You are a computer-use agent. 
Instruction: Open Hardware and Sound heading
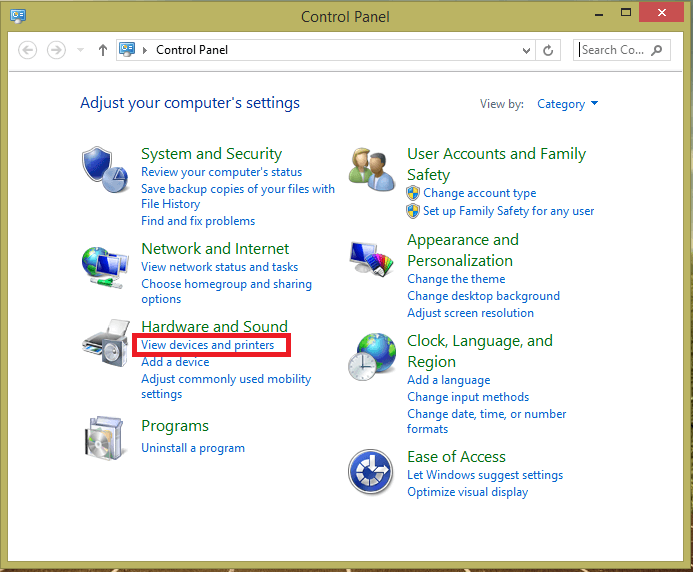(x=214, y=326)
